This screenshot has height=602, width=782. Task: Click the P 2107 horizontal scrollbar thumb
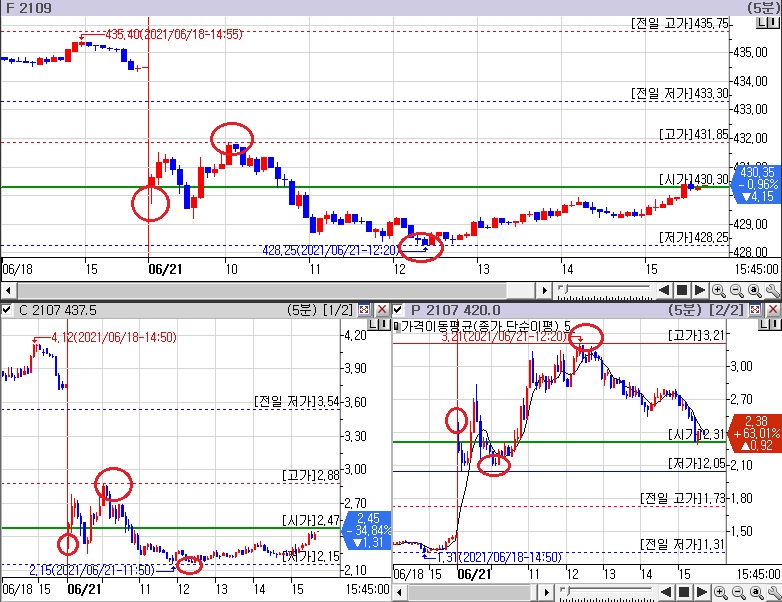pos(470,593)
